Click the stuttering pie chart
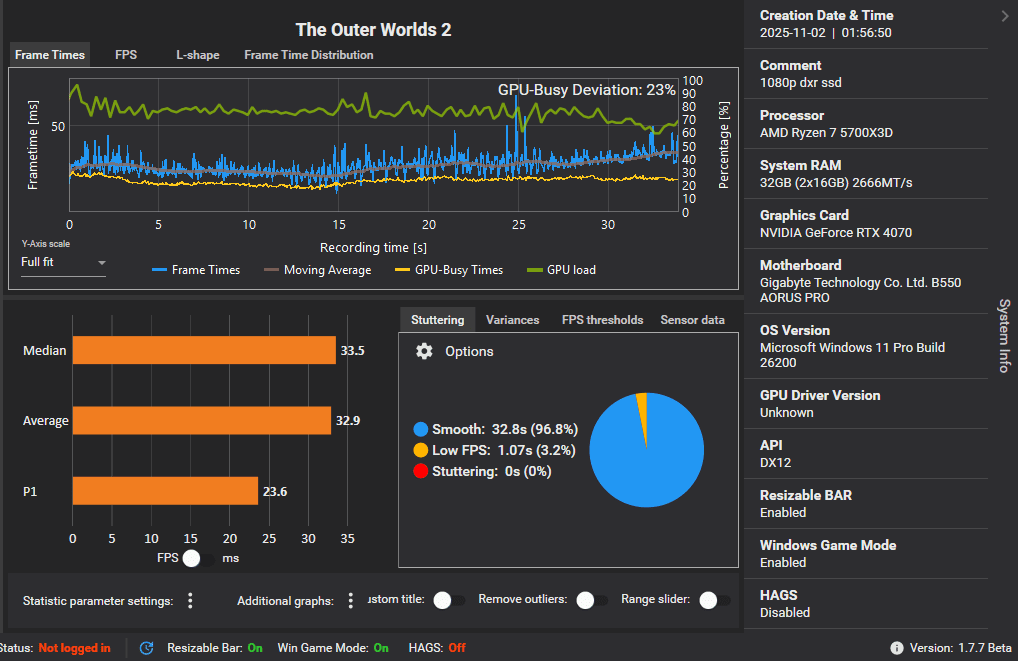This screenshot has height=661, width=1018. point(647,450)
